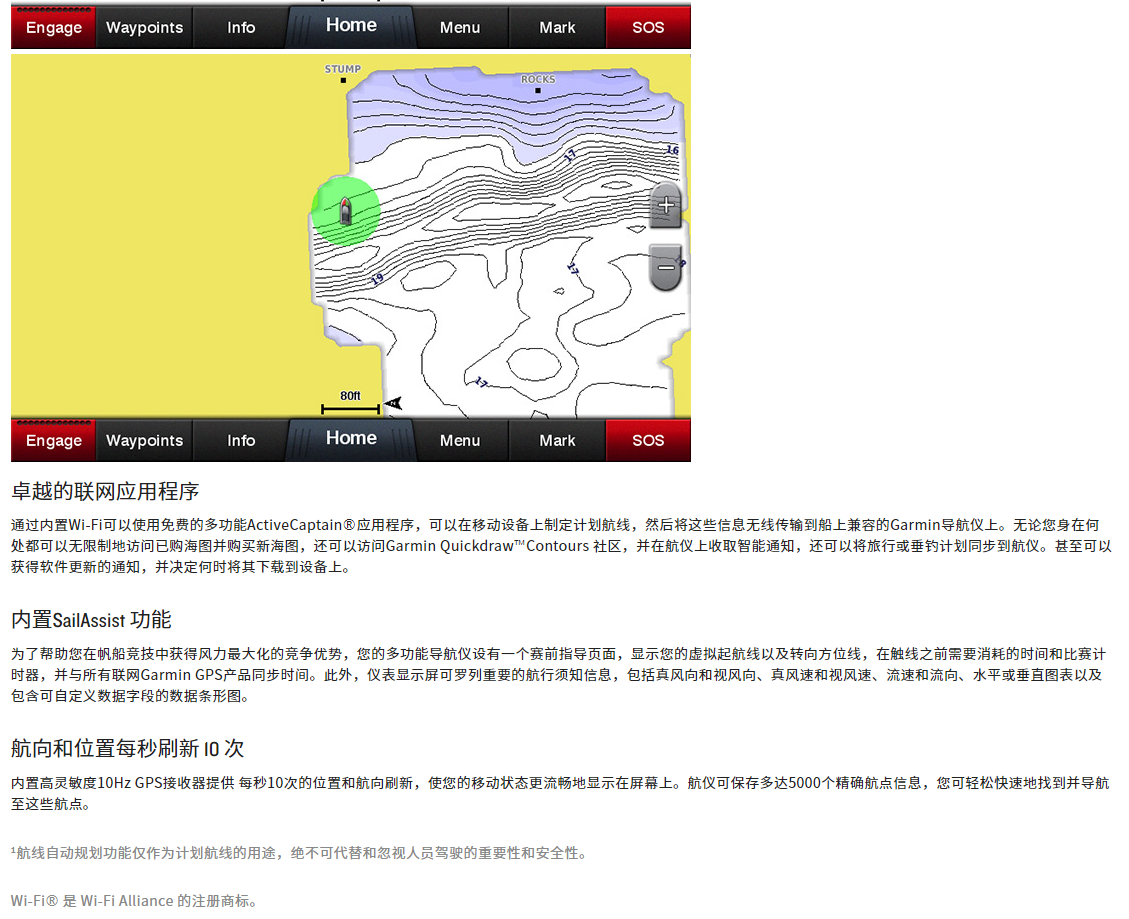Tap Mark in the upper navigation bar
Image resolution: width=1129 pixels, height=919 pixels.
coord(557,28)
